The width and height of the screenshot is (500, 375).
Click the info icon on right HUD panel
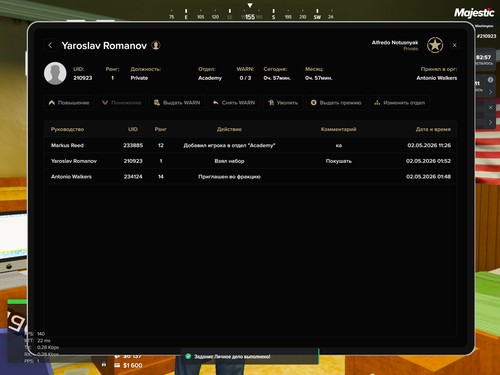(490, 80)
